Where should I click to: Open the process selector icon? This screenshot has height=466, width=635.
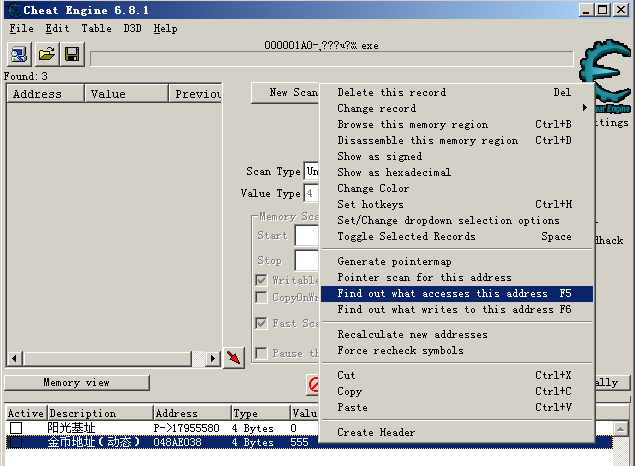pos(19,54)
